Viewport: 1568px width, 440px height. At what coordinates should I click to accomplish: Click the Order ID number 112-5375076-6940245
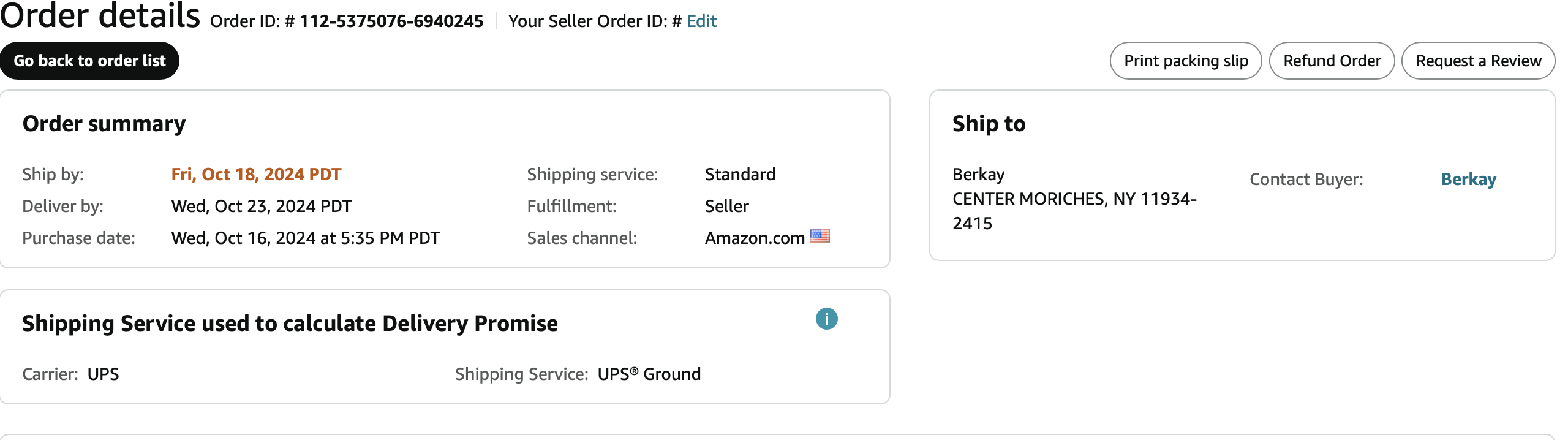click(x=391, y=21)
